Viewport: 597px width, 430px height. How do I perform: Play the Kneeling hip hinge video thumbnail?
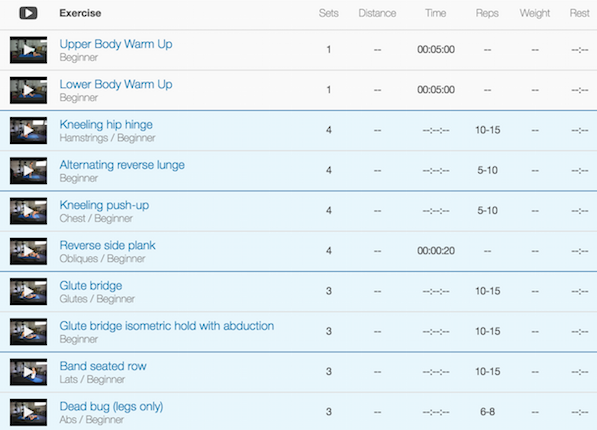(x=29, y=131)
